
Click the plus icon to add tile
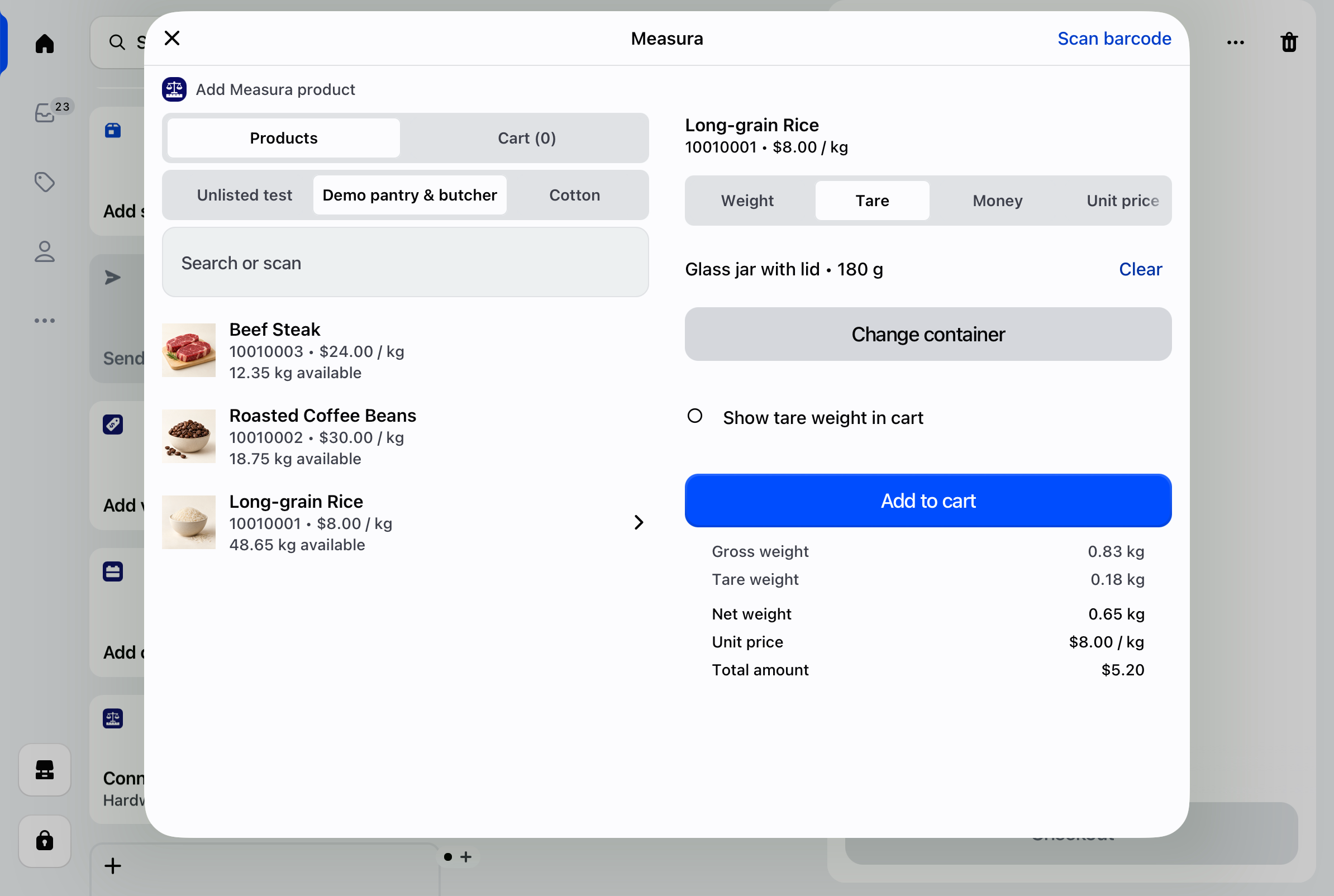(x=113, y=866)
